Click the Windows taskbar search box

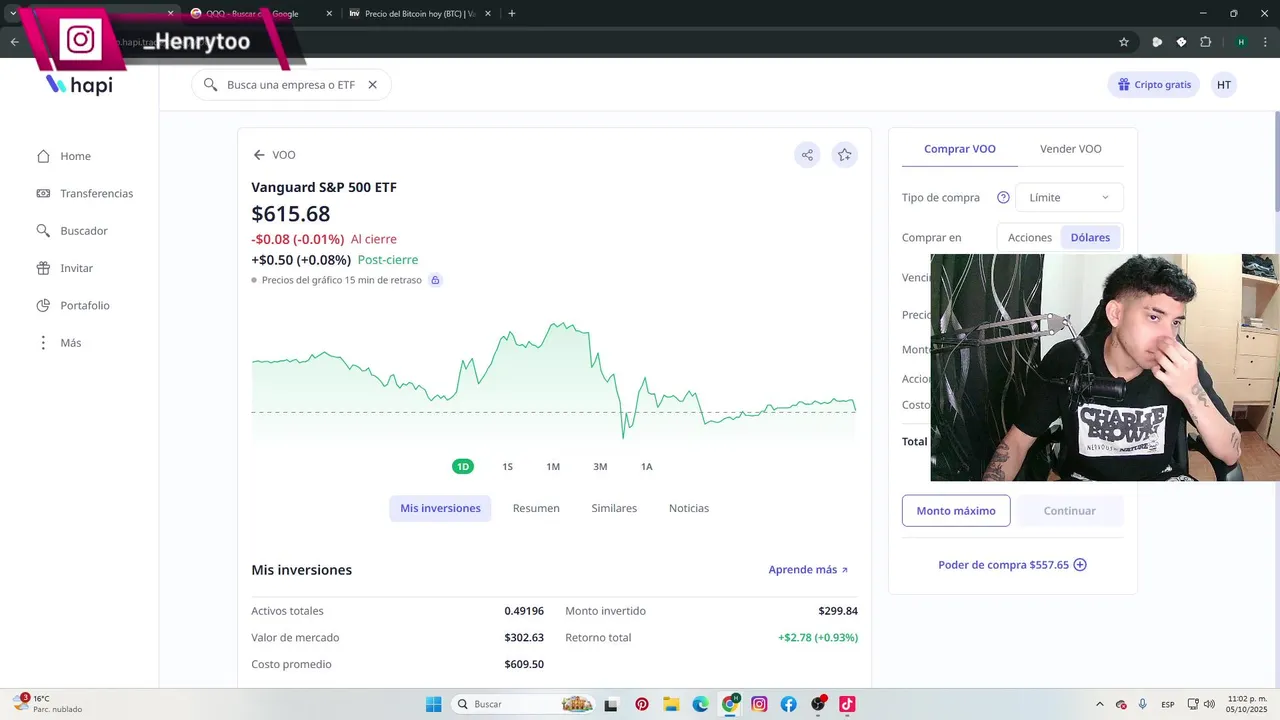523,704
